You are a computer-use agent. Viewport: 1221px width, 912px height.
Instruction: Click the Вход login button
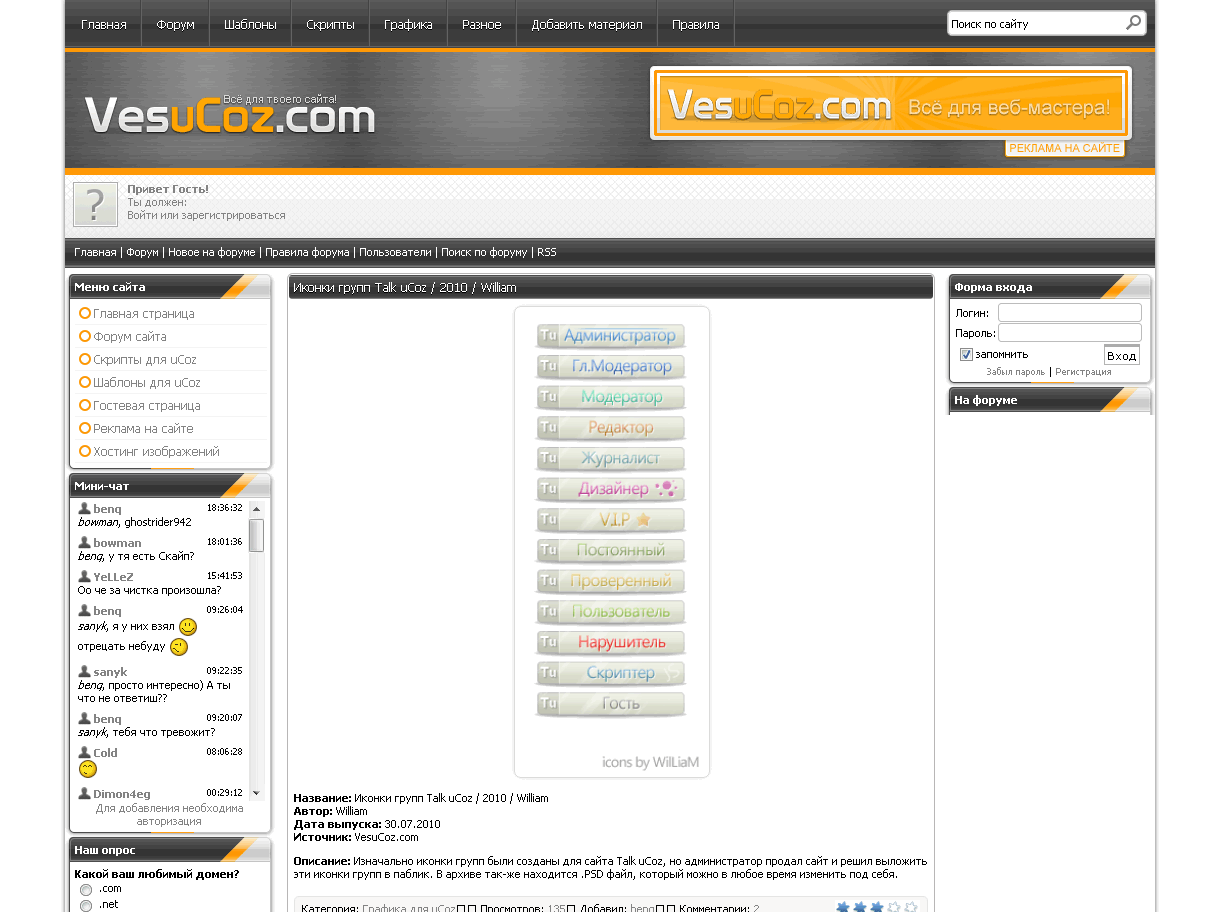click(x=1122, y=356)
